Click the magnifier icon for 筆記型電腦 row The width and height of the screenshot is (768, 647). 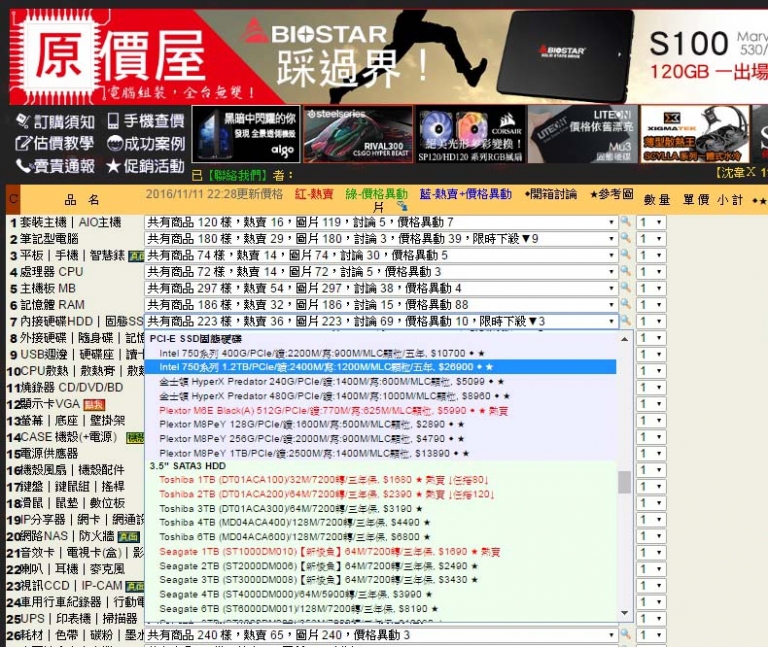(x=625, y=239)
